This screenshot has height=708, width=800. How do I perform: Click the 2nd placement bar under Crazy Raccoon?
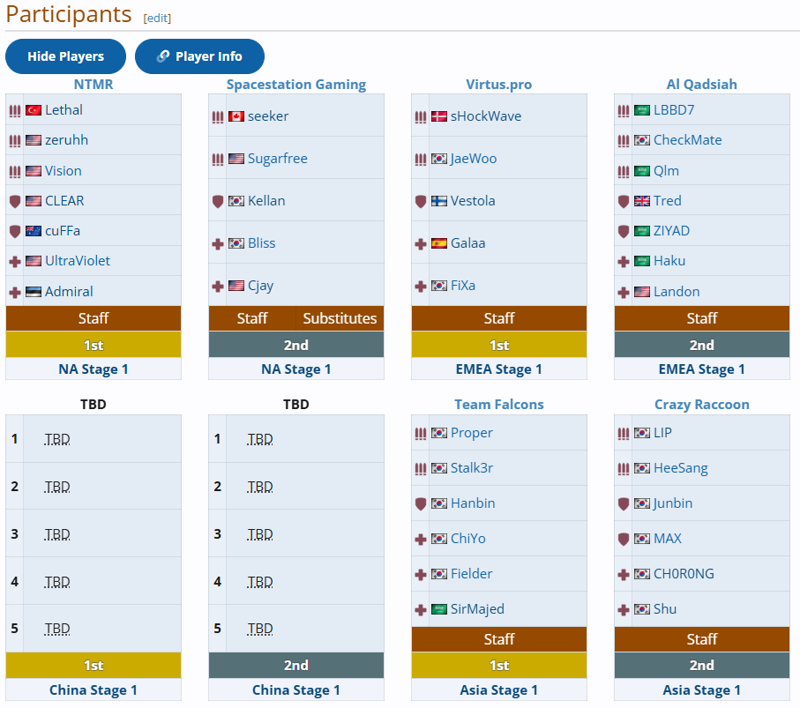point(702,666)
